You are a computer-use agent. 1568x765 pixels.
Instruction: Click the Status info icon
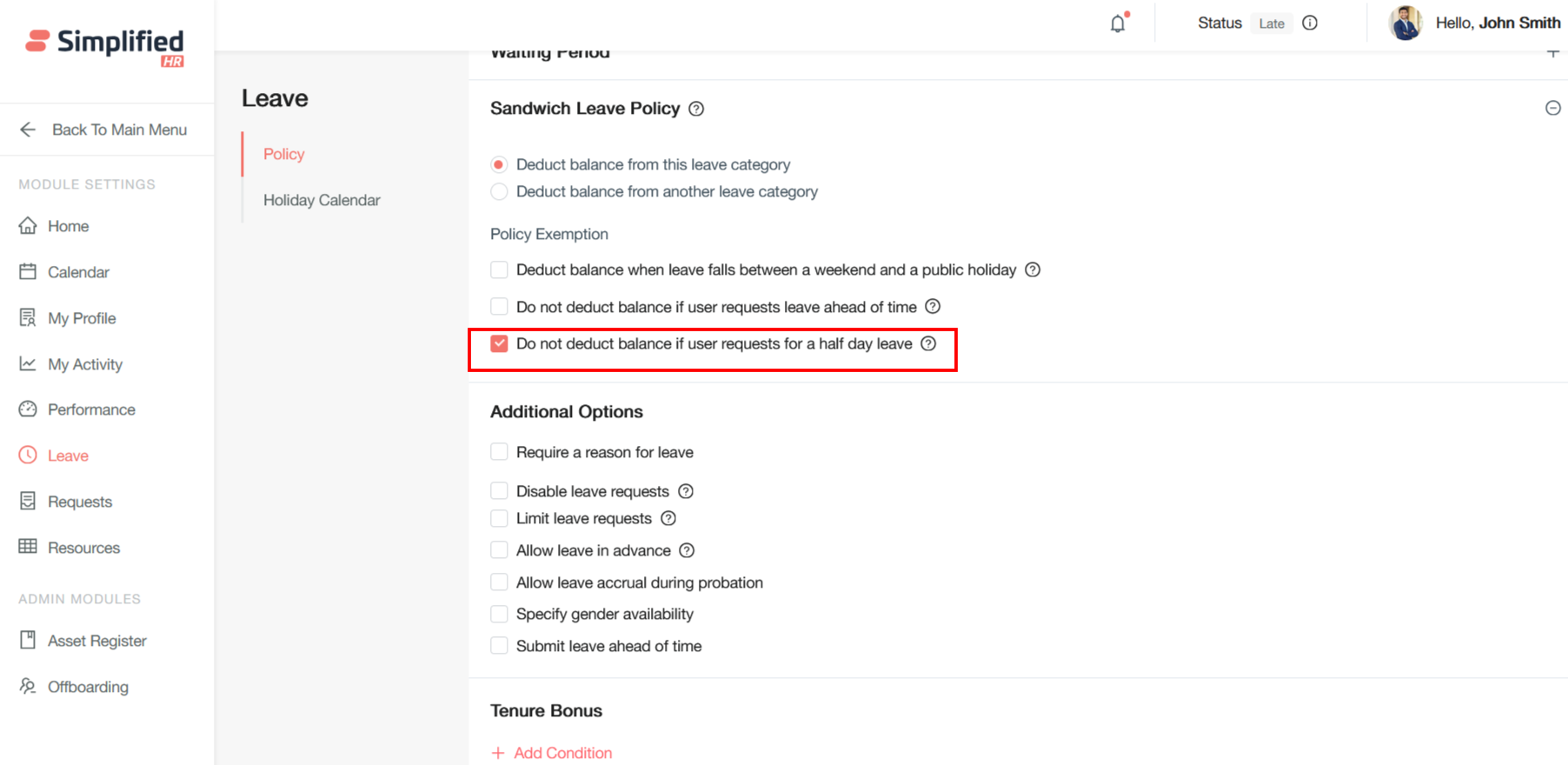[1310, 23]
